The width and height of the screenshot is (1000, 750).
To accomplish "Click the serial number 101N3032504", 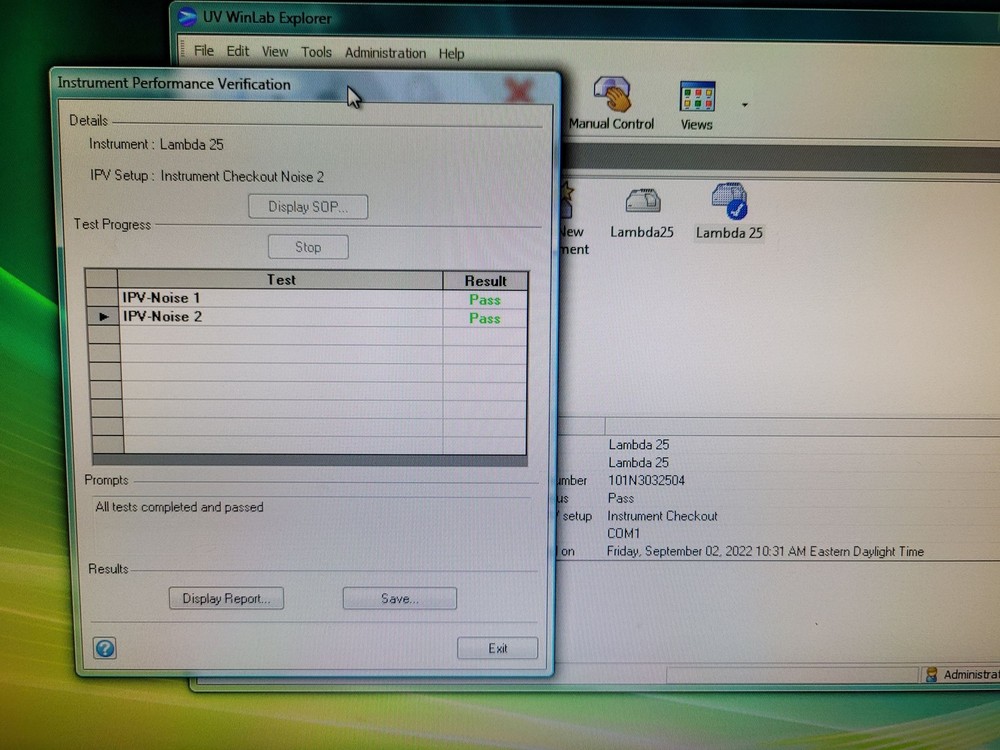I will pos(646,480).
